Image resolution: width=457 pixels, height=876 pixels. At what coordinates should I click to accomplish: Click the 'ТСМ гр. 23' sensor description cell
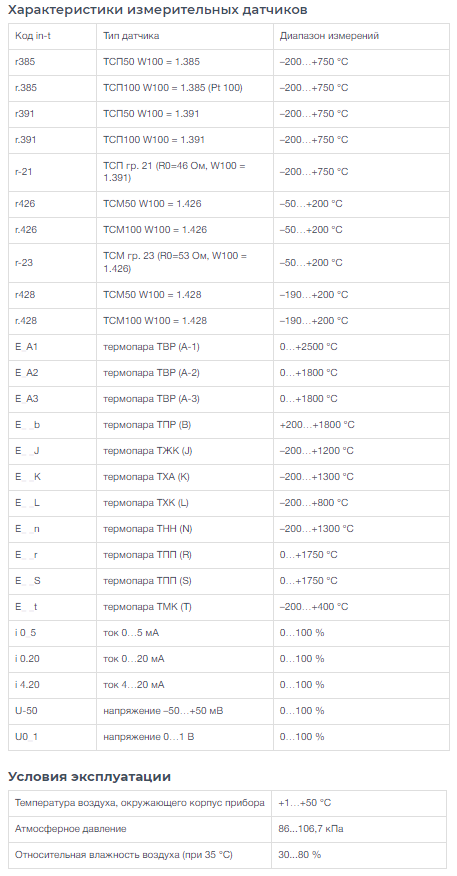(185, 263)
